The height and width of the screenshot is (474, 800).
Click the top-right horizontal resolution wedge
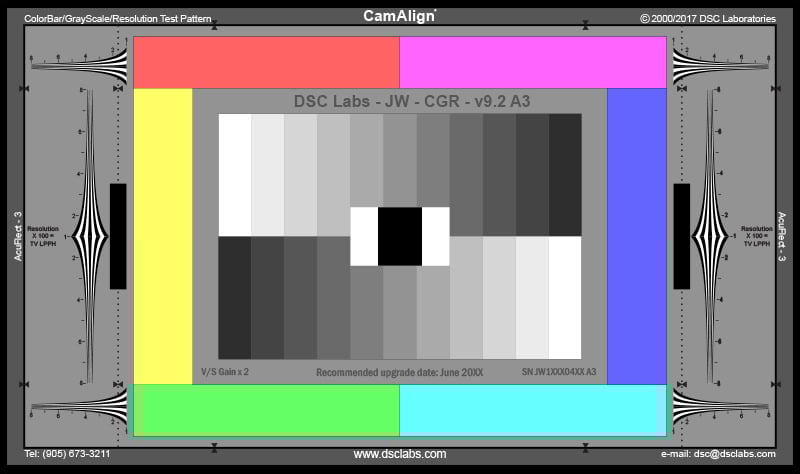720,66
